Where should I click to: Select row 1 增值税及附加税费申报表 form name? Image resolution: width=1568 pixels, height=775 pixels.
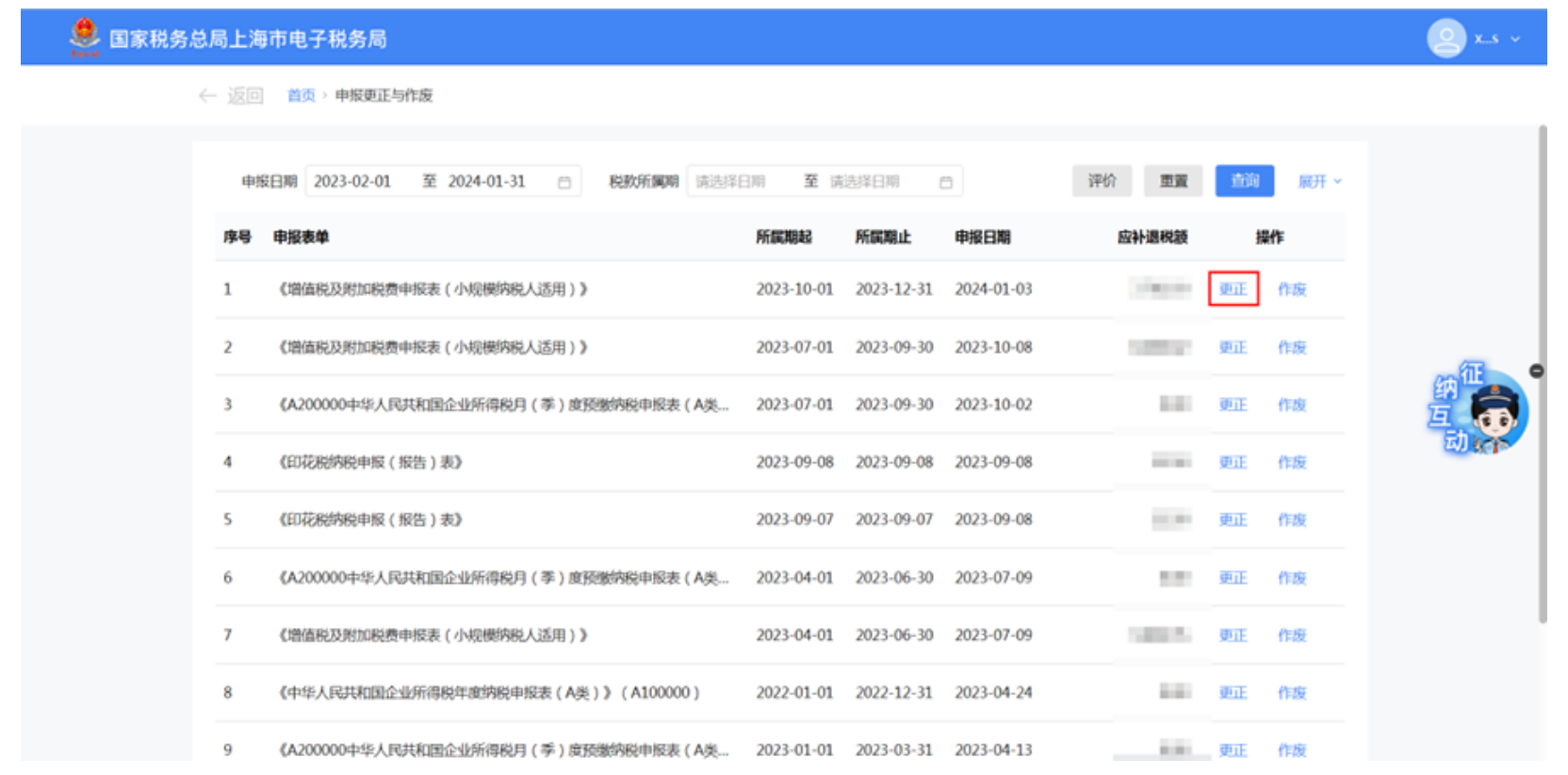click(x=433, y=289)
